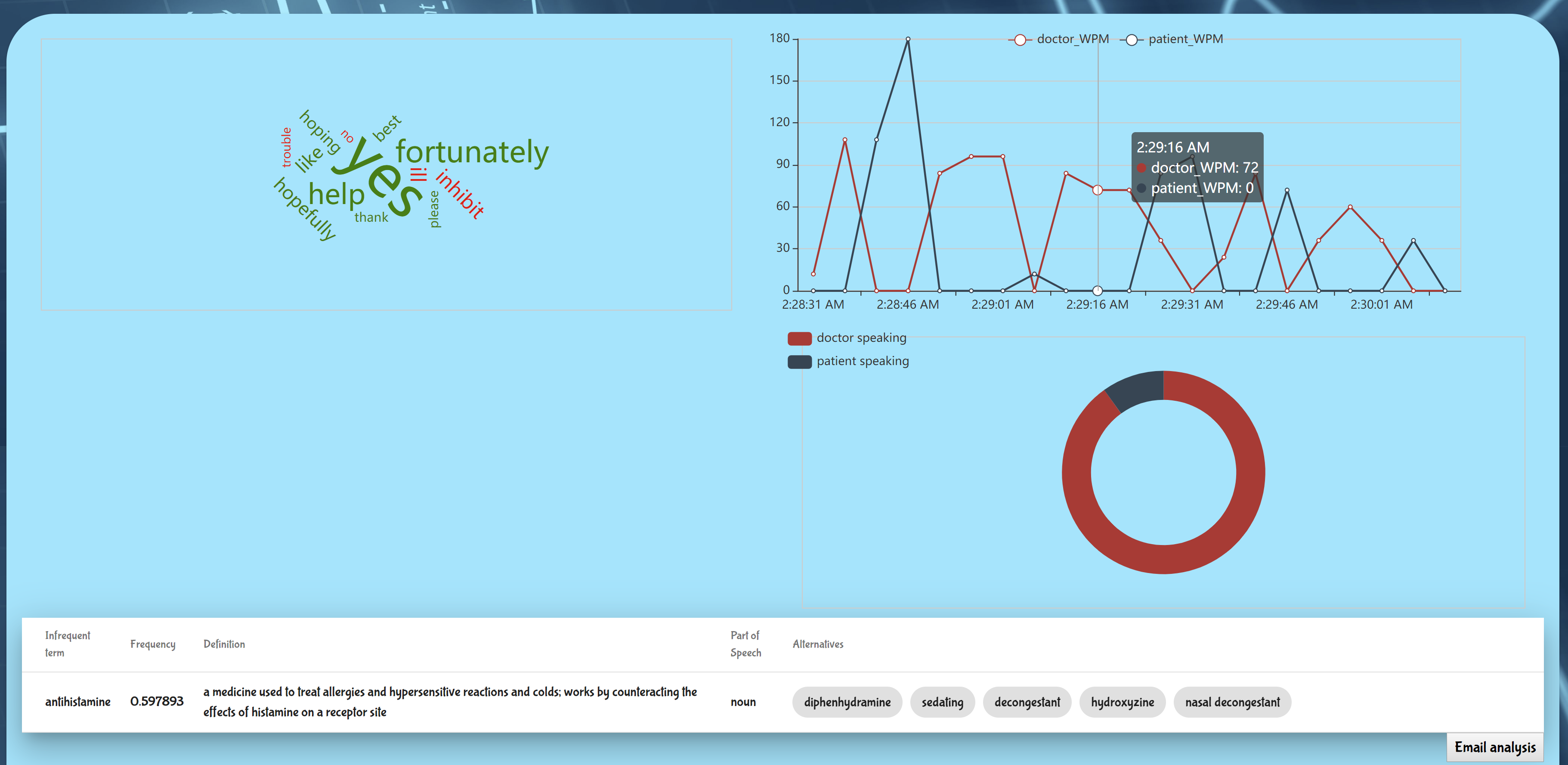1568x765 pixels.
Task: Select the diphenhydramine alternative chip
Action: pos(847,702)
